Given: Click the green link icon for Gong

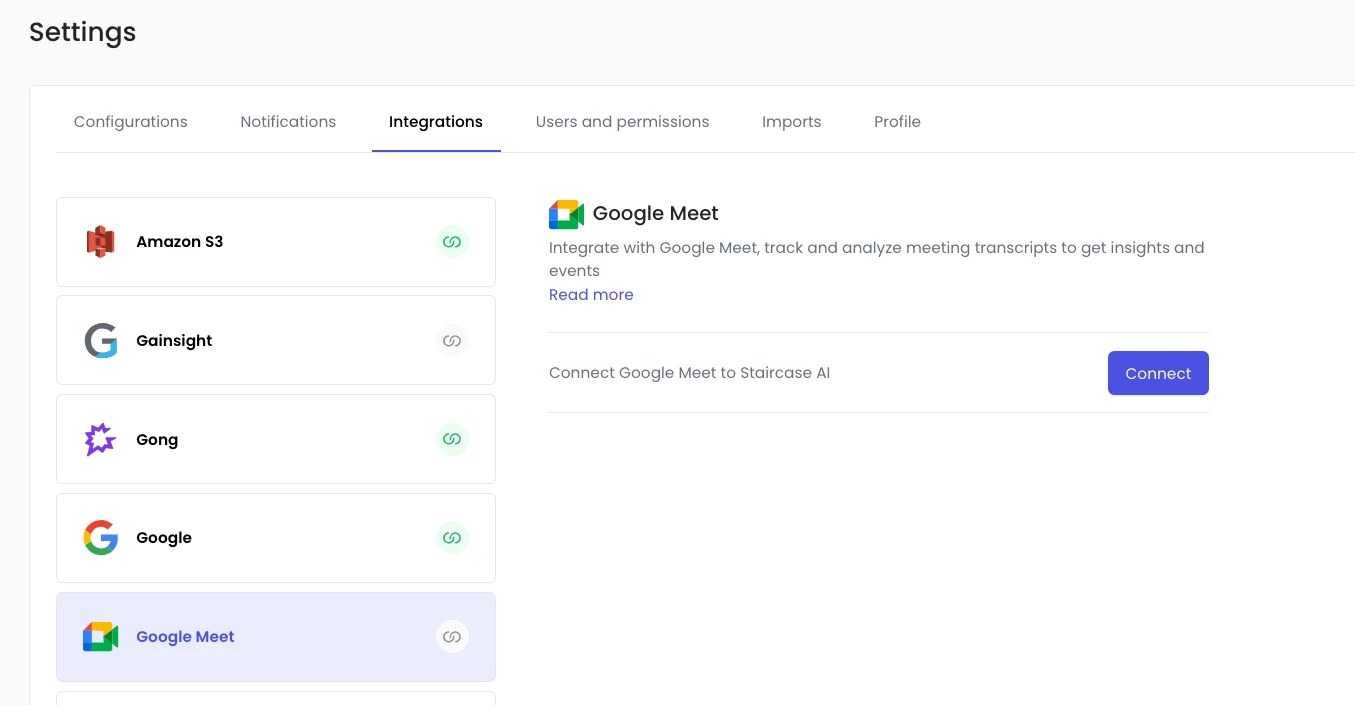Looking at the screenshot, I should [x=452, y=440].
